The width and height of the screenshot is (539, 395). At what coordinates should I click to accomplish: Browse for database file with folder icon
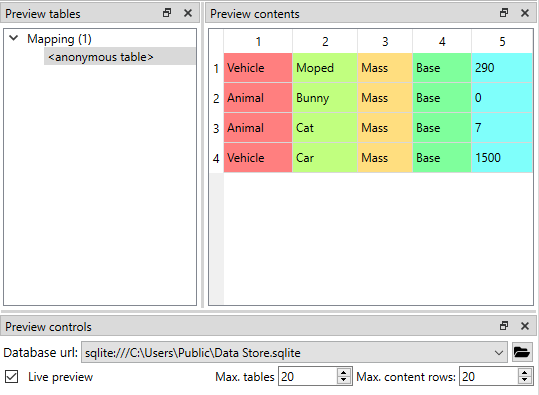coord(522,352)
